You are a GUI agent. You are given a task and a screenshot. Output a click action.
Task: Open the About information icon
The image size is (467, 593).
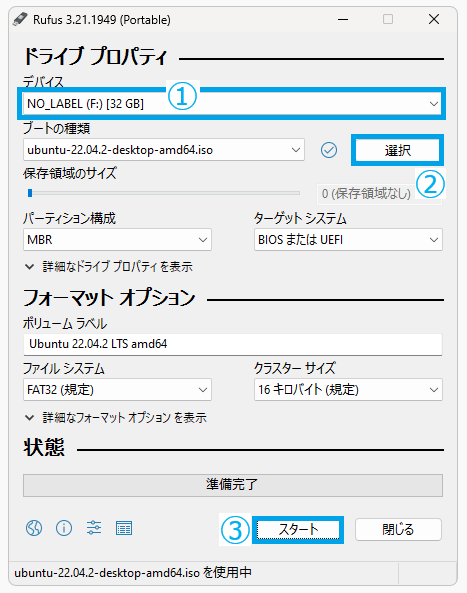[64, 528]
